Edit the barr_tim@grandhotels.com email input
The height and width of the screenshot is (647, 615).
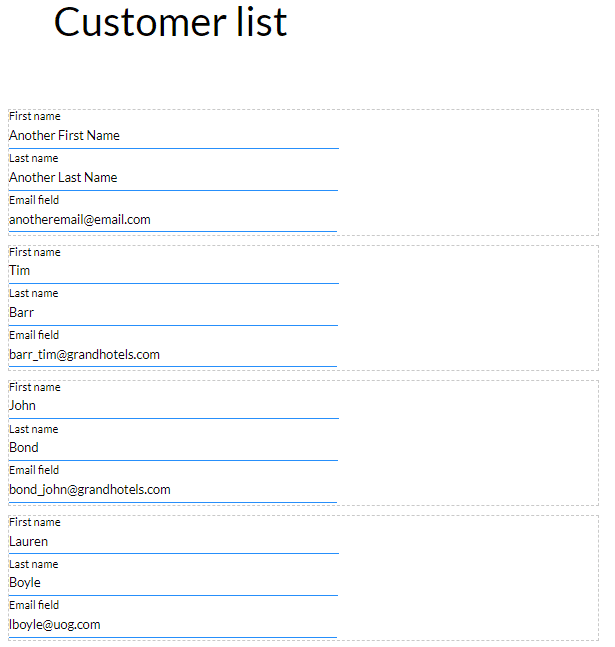click(x=173, y=355)
